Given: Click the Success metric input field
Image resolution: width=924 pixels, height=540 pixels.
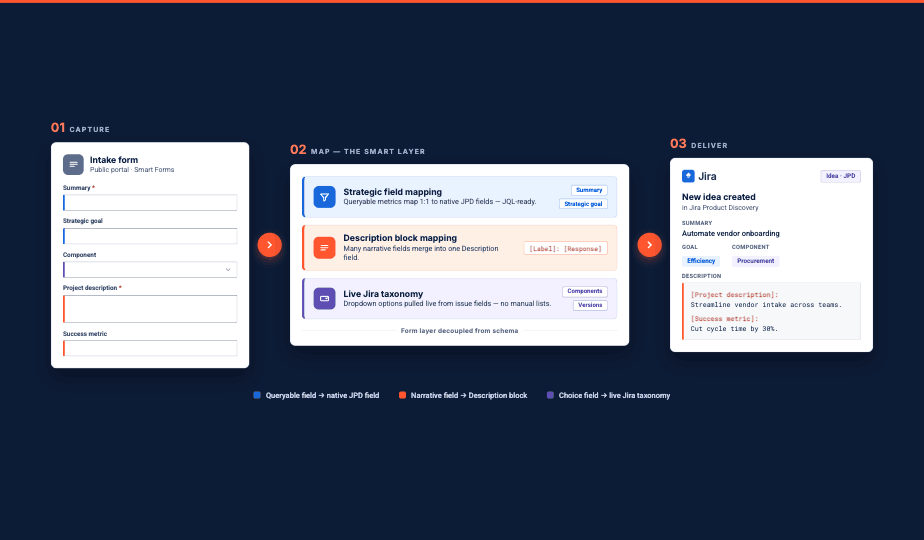Looking at the screenshot, I should (x=150, y=348).
